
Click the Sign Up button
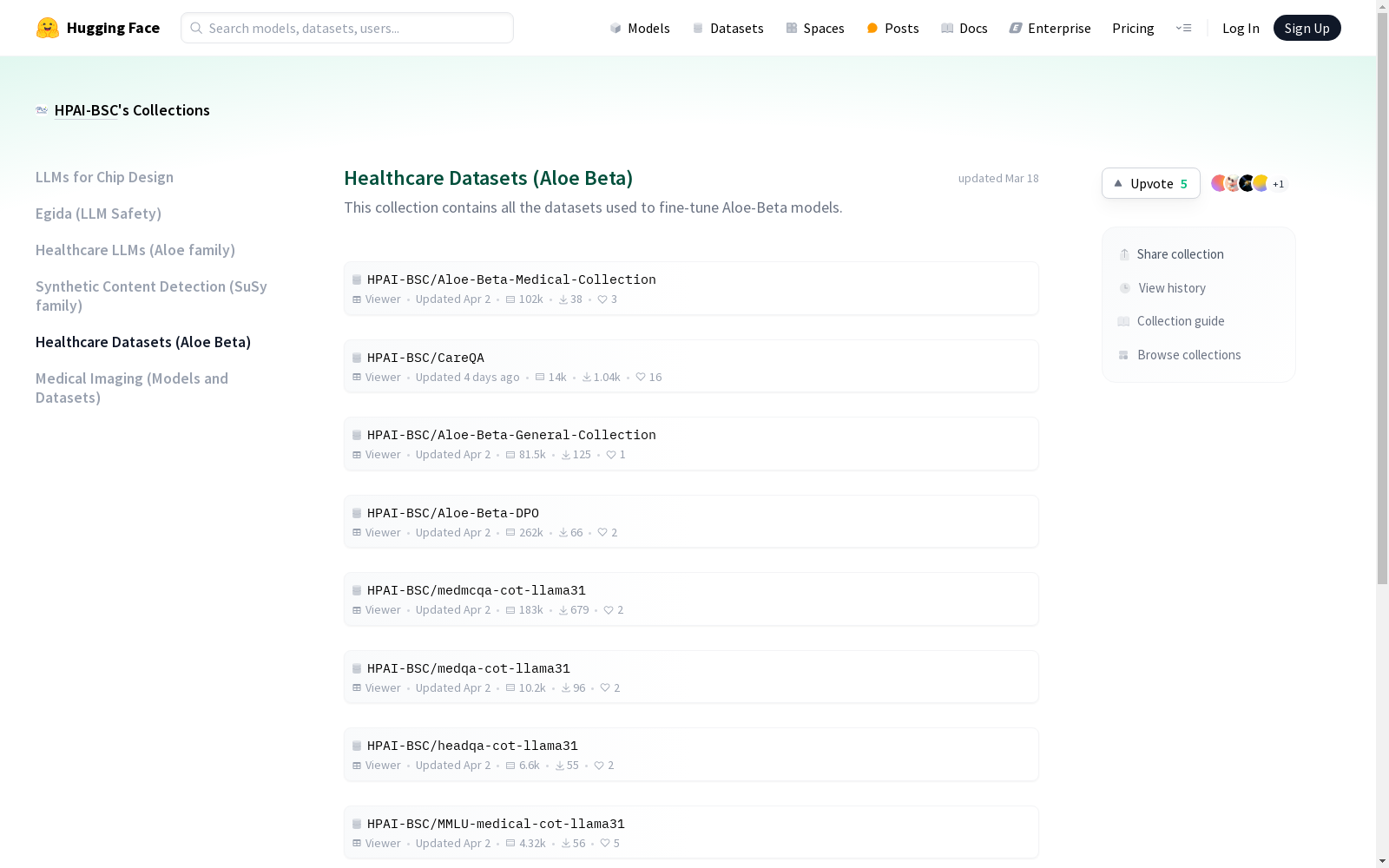1307,28
